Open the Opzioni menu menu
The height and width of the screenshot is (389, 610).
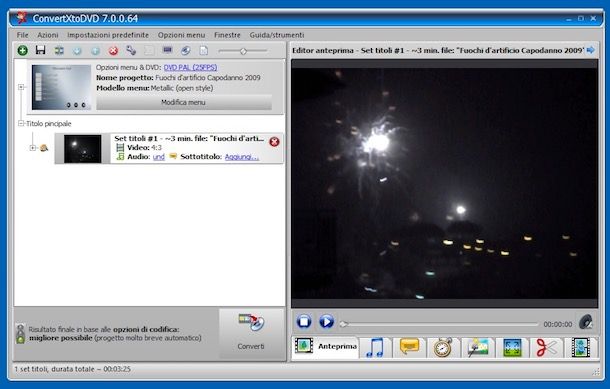[x=181, y=35]
